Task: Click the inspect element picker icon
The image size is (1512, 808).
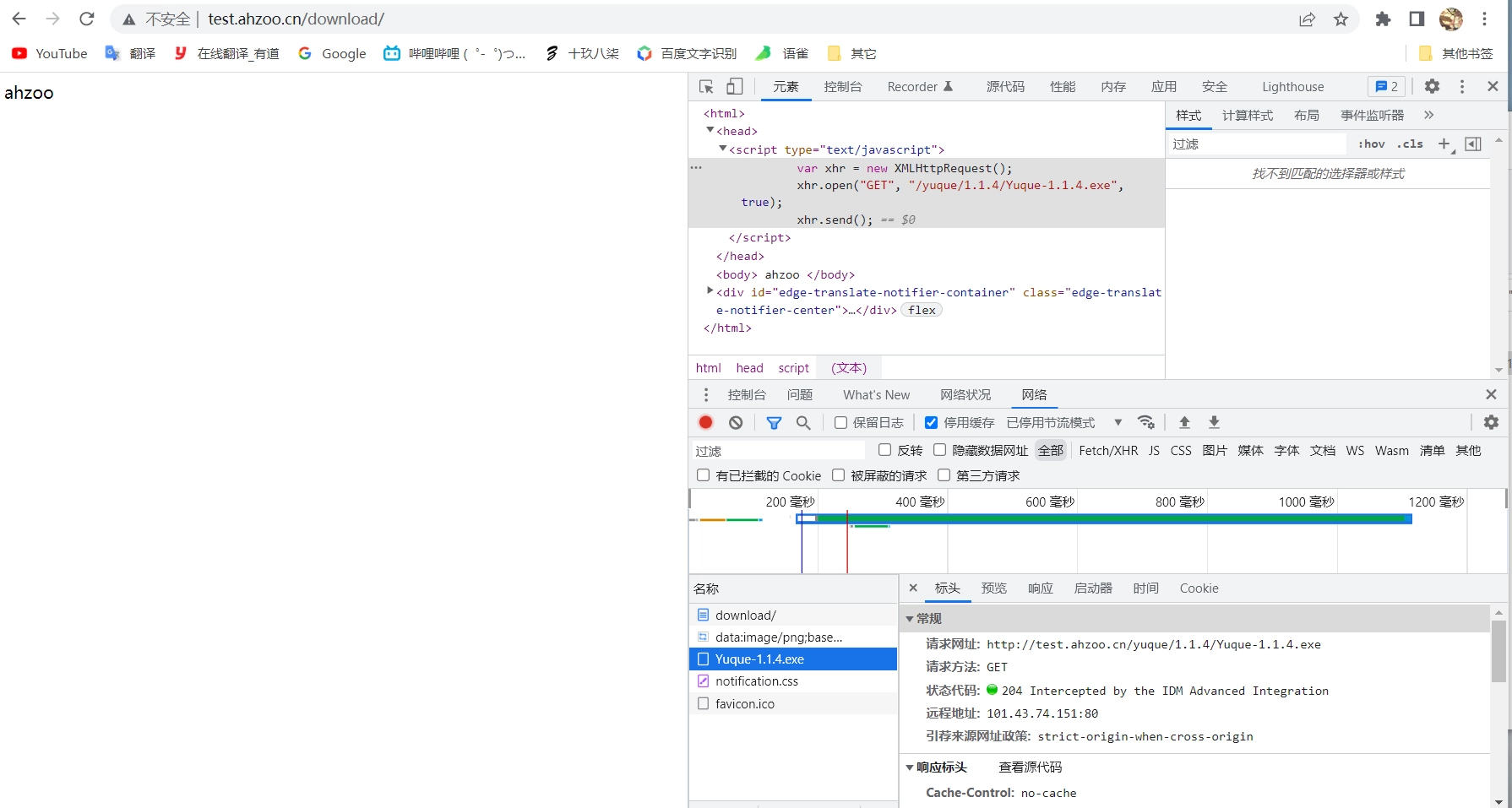Action: point(707,87)
